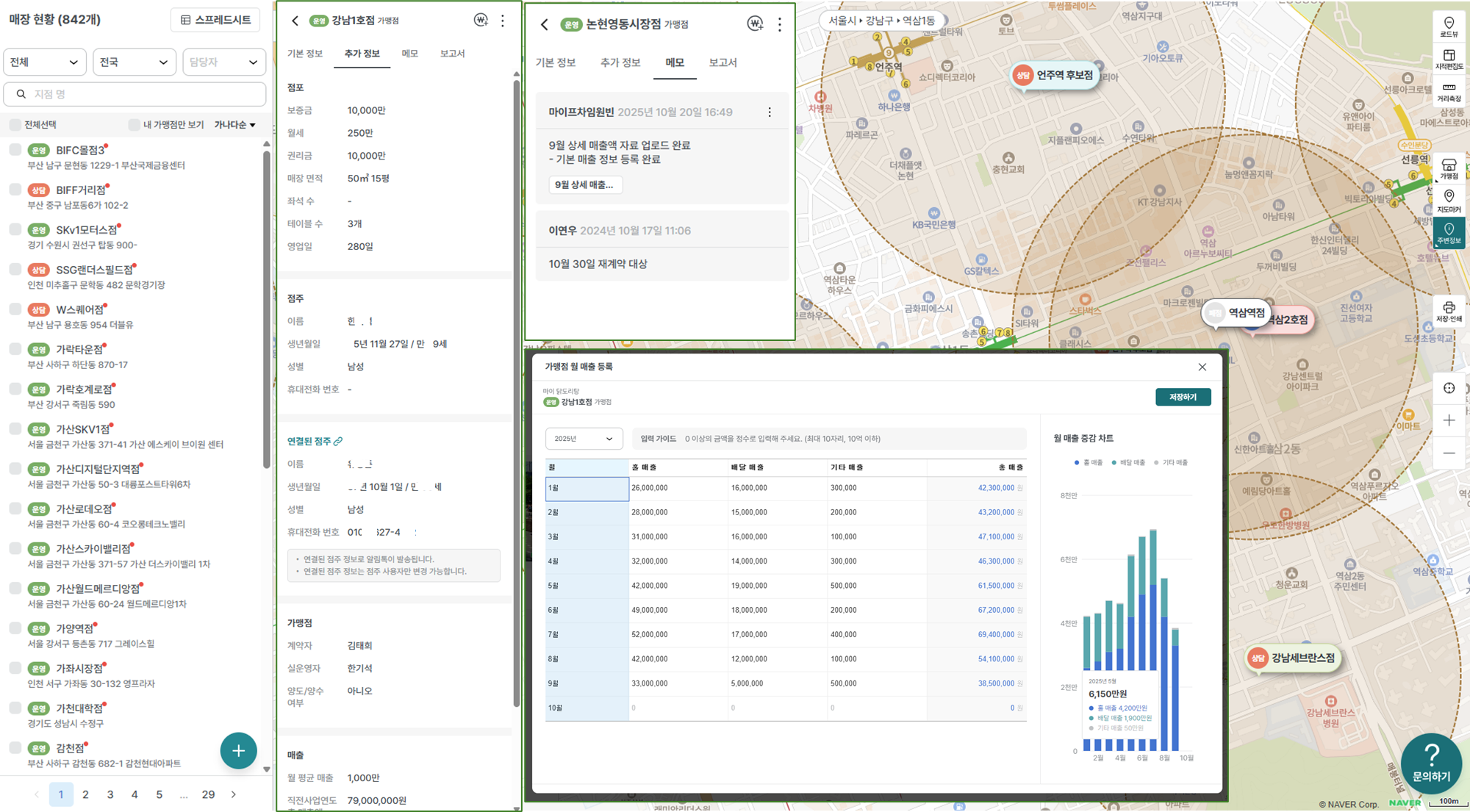Click the won icon in 논현영동시장점 header

755,24
